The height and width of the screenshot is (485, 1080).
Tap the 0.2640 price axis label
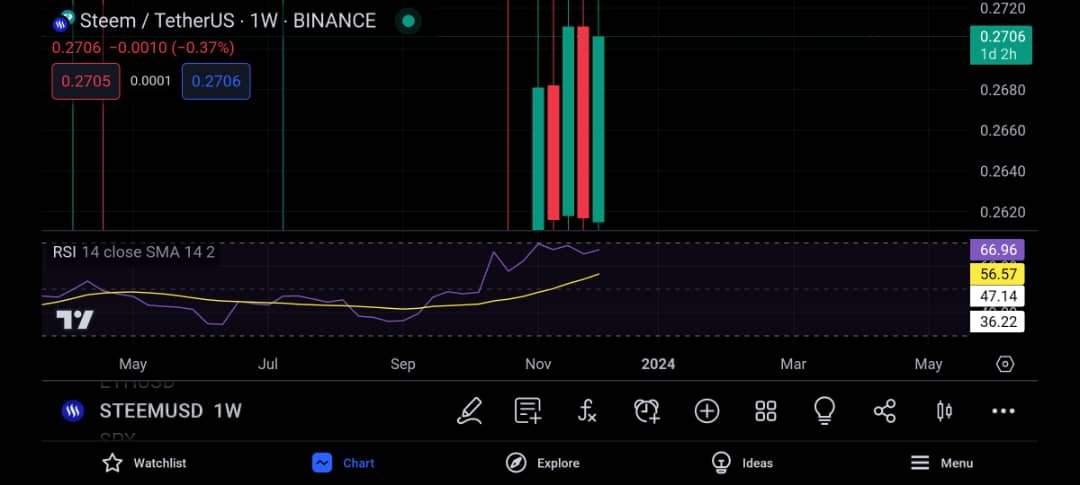1002,172
